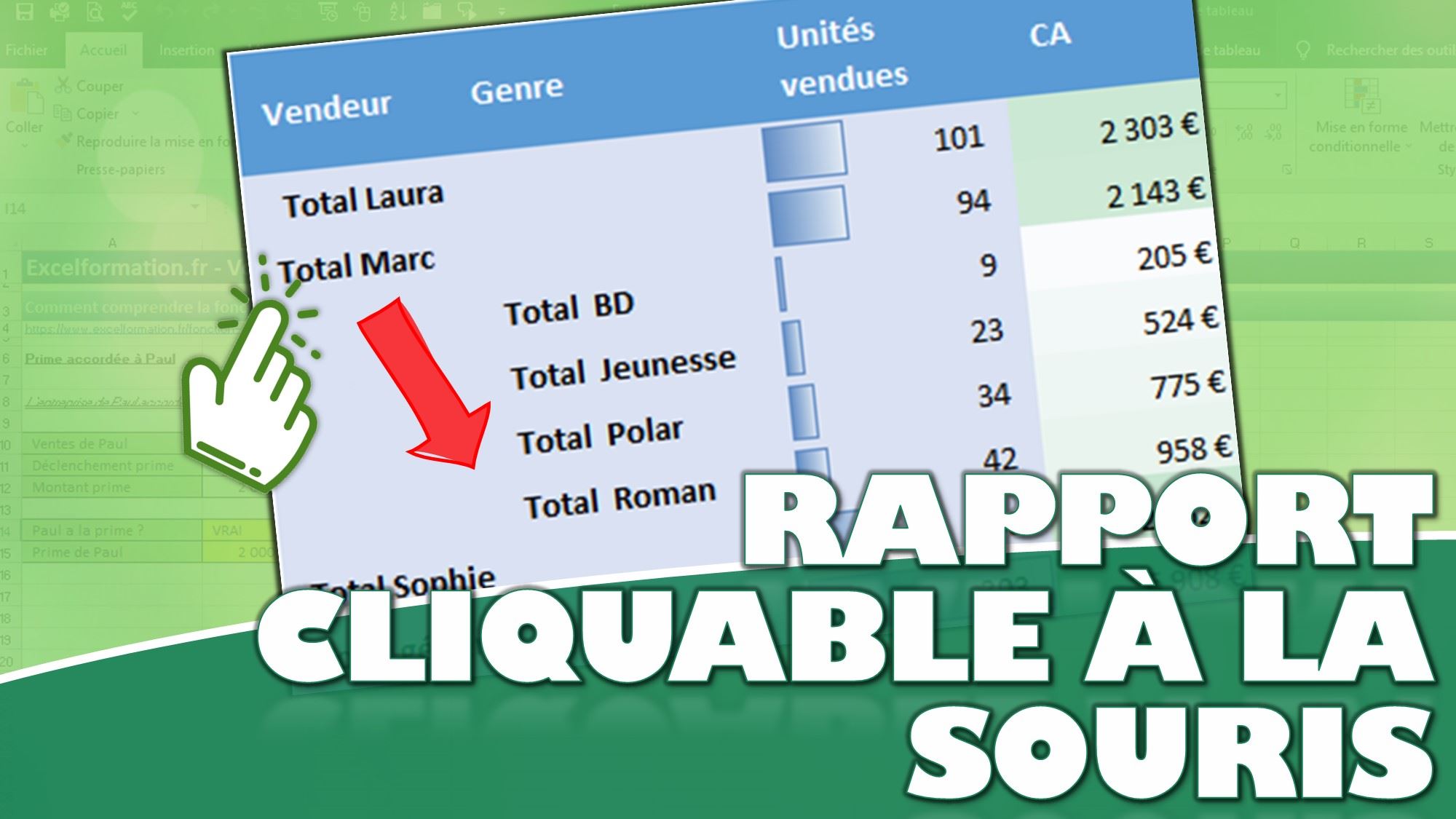Image resolution: width=1456 pixels, height=819 pixels.
Task: Click the touch/mouse mode icon
Action: point(364,11)
